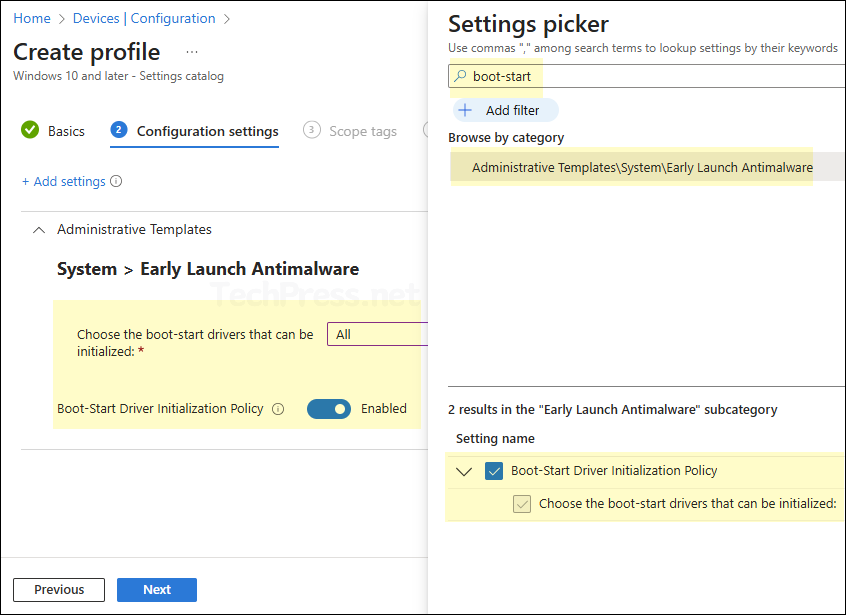Image resolution: width=846 pixels, height=615 pixels.
Task: Toggle off Boot-Start Driver Initialization Policy switch
Action: pyautogui.click(x=328, y=409)
